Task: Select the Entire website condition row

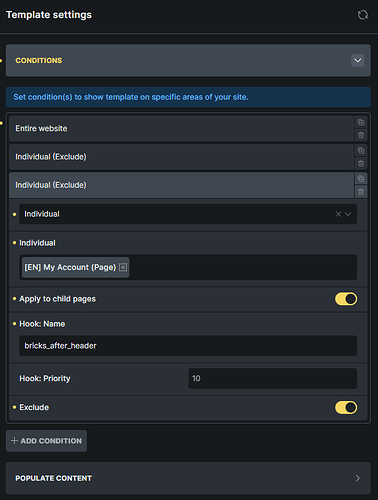Action: (x=181, y=129)
